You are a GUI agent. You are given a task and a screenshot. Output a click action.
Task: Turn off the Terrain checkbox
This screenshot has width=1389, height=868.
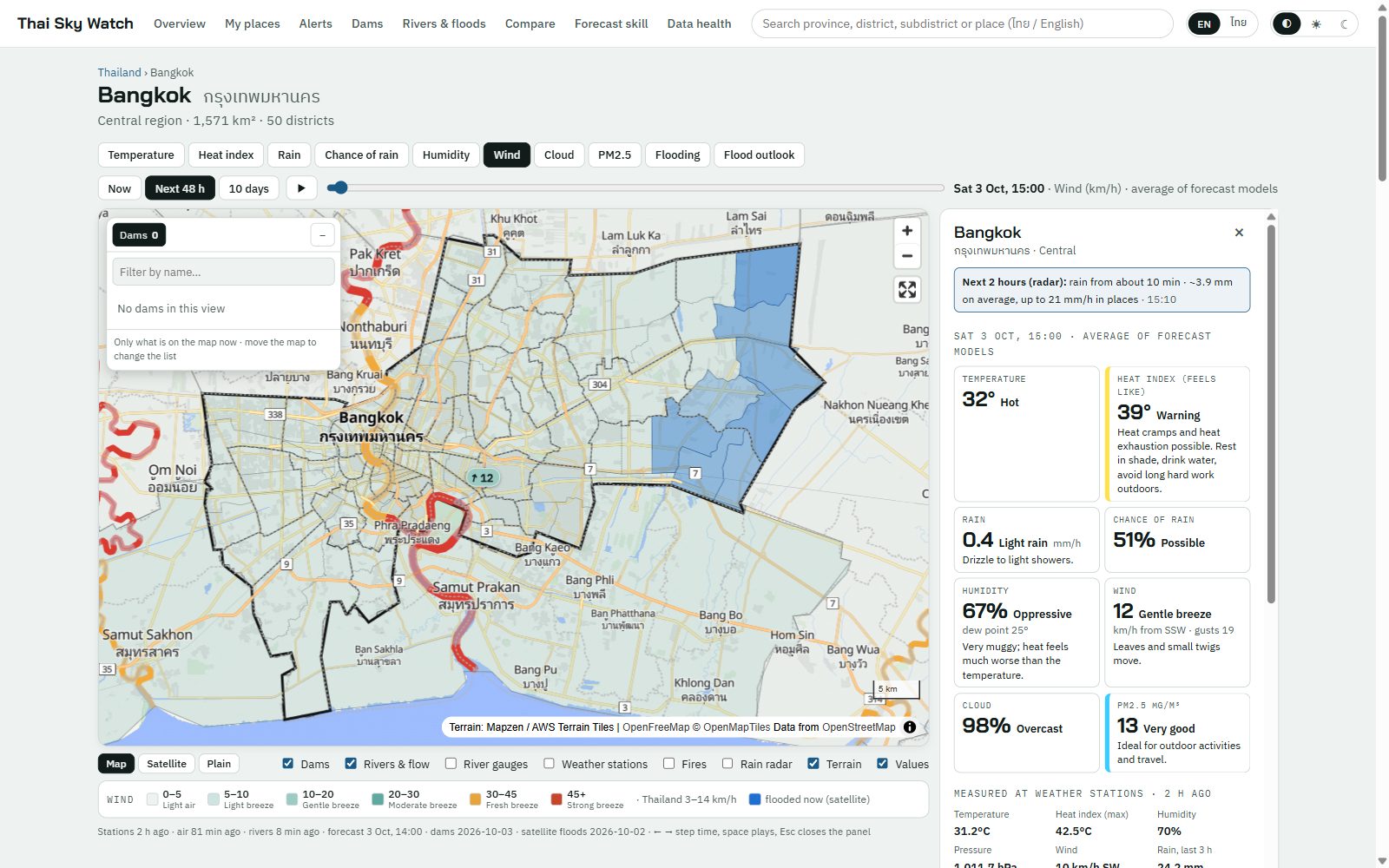coord(813,764)
